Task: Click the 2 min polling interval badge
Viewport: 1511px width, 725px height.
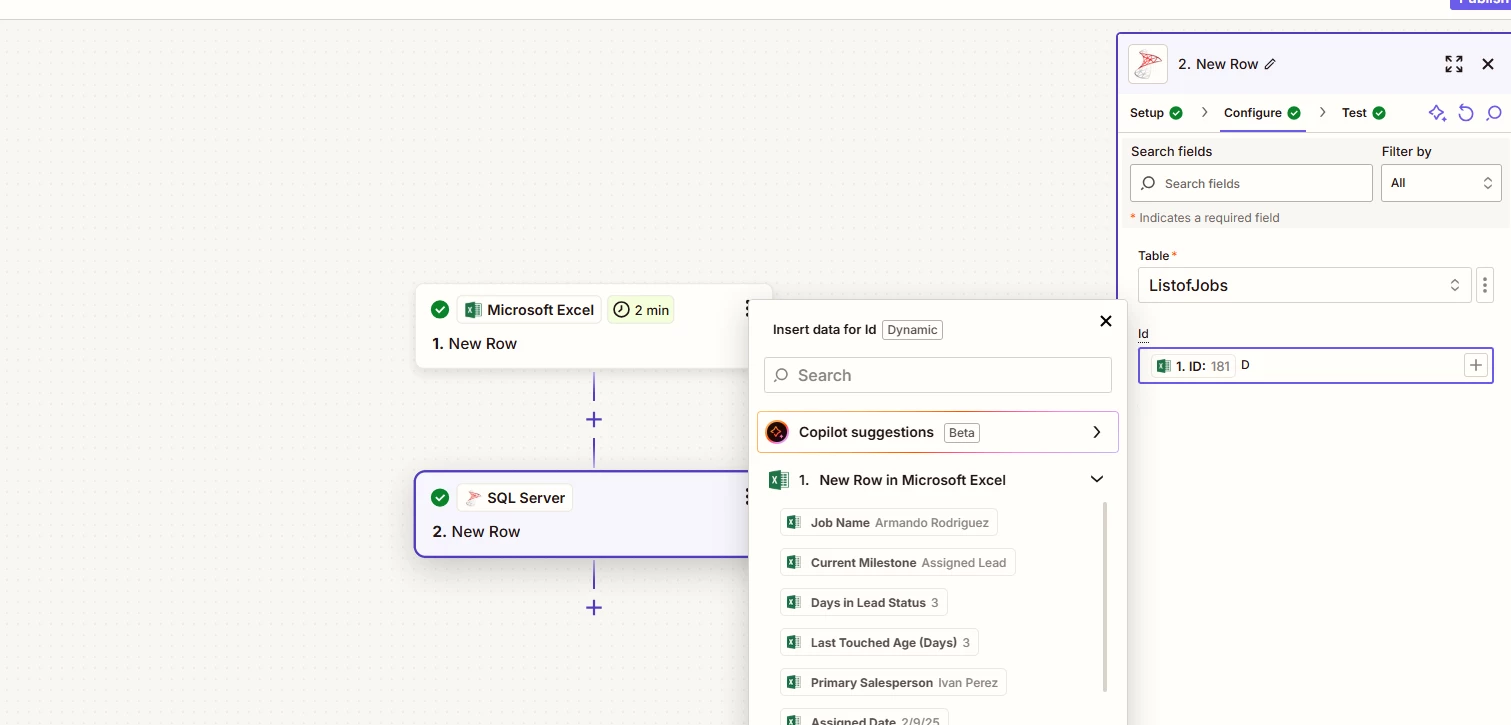Action: [x=641, y=310]
